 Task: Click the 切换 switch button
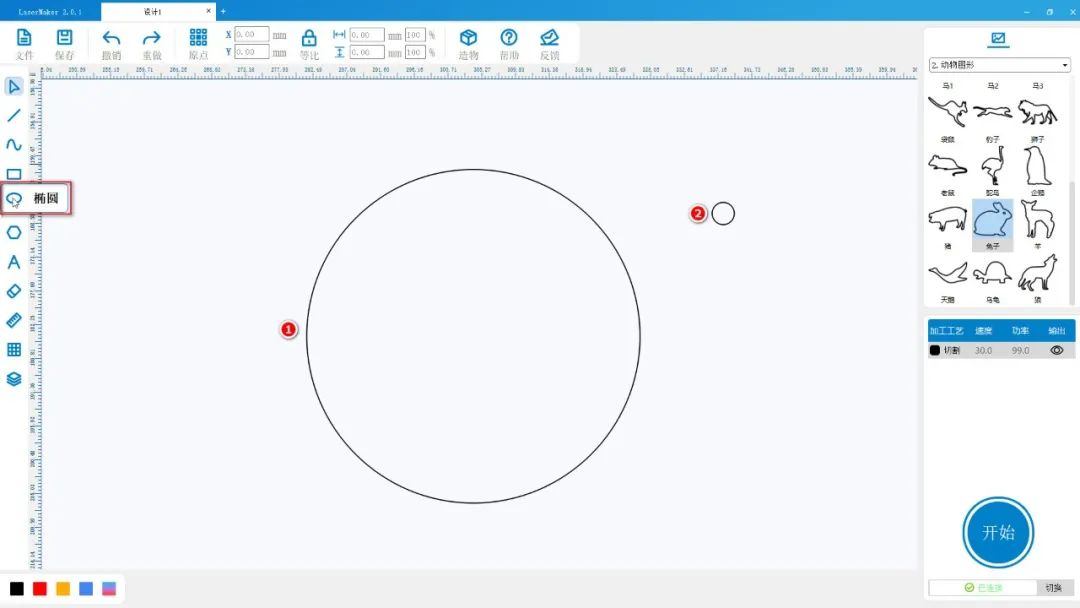tap(1053, 588)
